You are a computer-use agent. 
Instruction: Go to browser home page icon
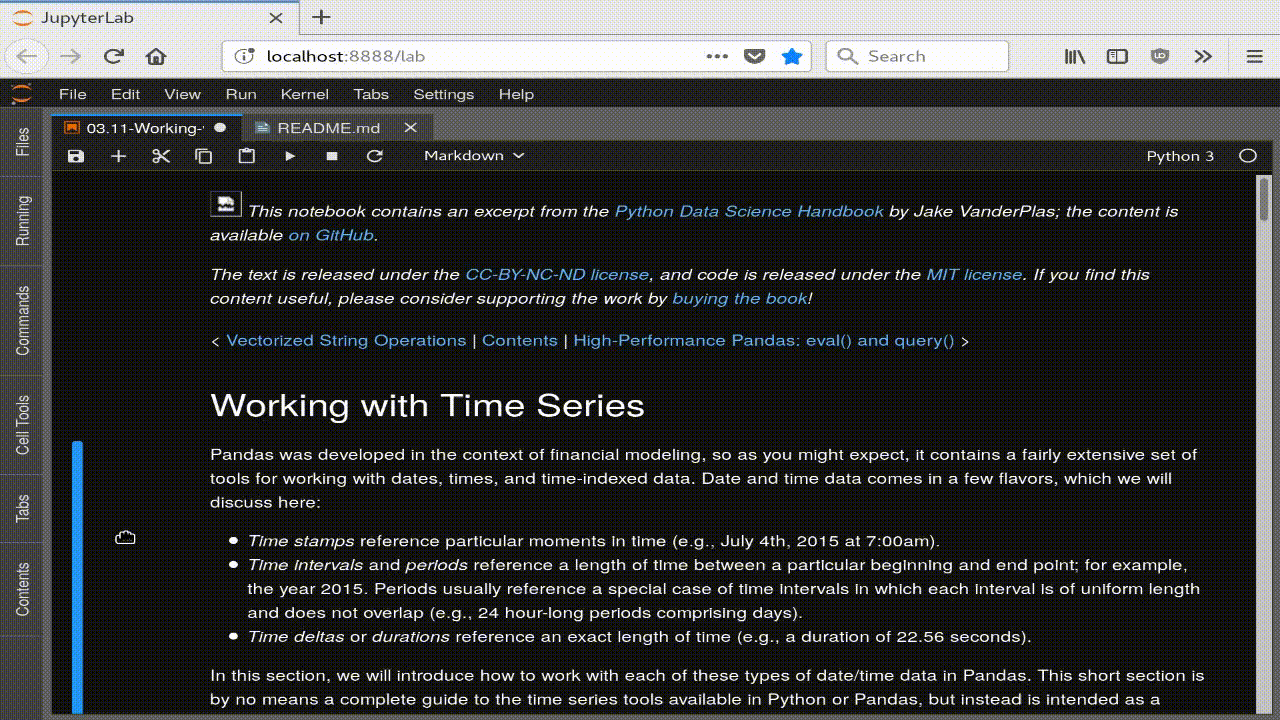[x=156, y=56]
